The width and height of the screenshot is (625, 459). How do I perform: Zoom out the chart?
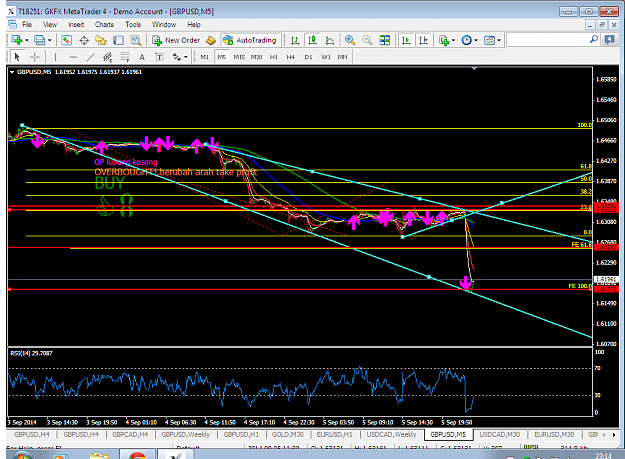coord(367,40)
